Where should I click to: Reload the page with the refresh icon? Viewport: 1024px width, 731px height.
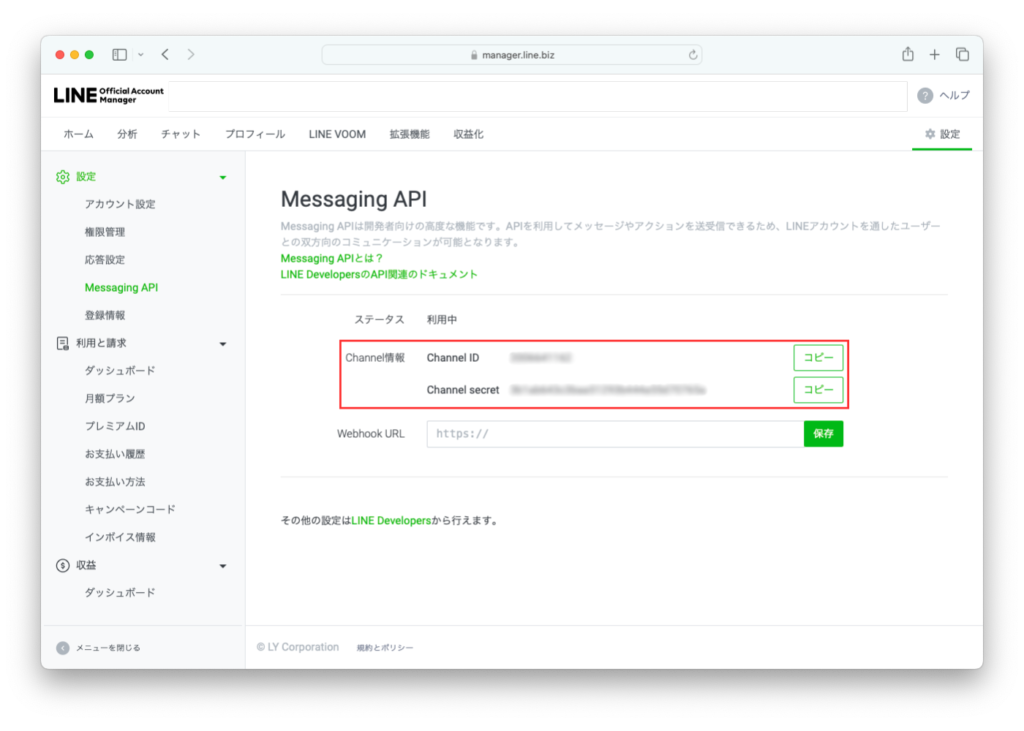click(692, 55)
